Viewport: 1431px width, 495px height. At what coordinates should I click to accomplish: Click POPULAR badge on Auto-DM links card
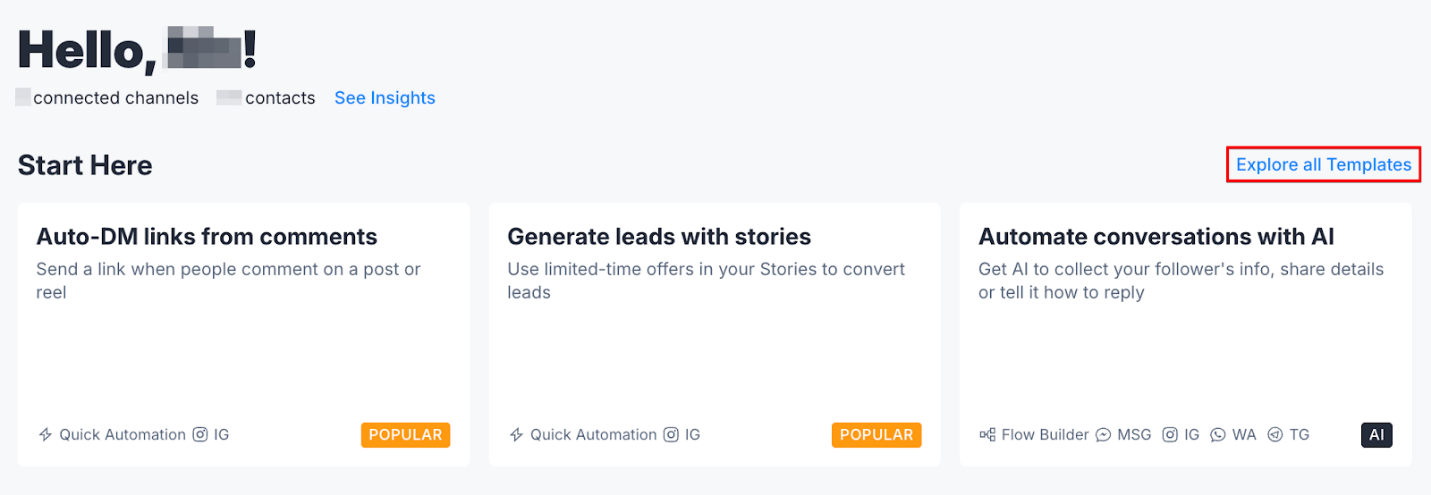[x=405, y=435]
